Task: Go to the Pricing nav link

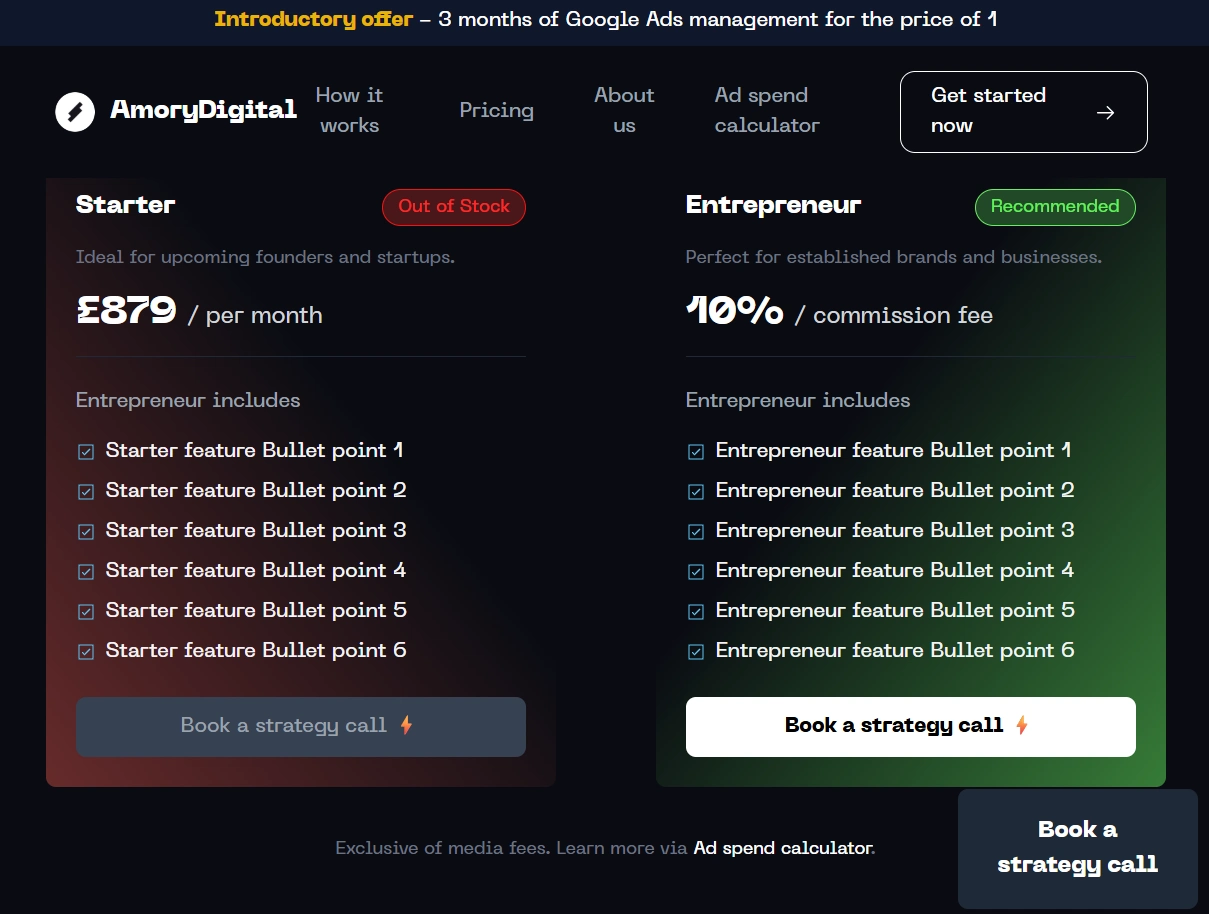Action: coord(496,110)
